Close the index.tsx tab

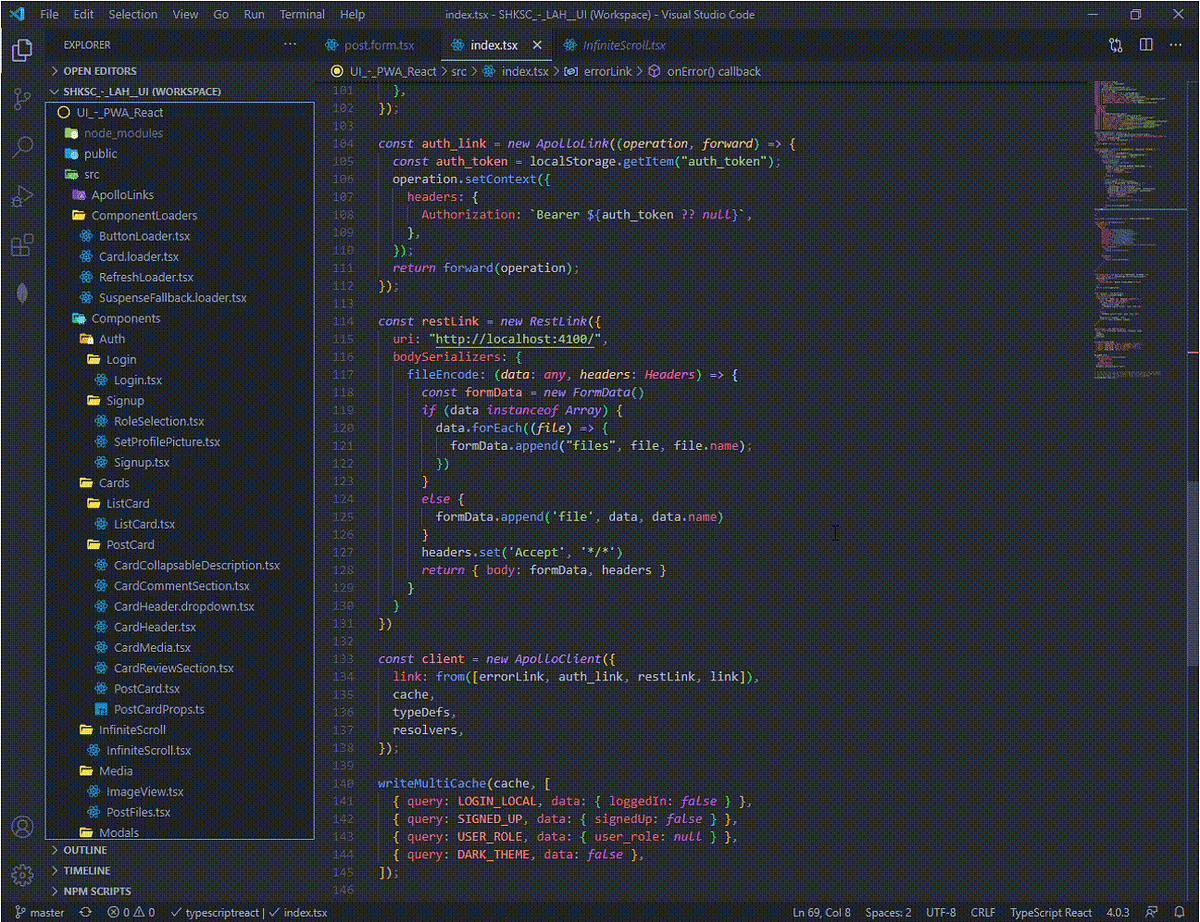point(537,45)
